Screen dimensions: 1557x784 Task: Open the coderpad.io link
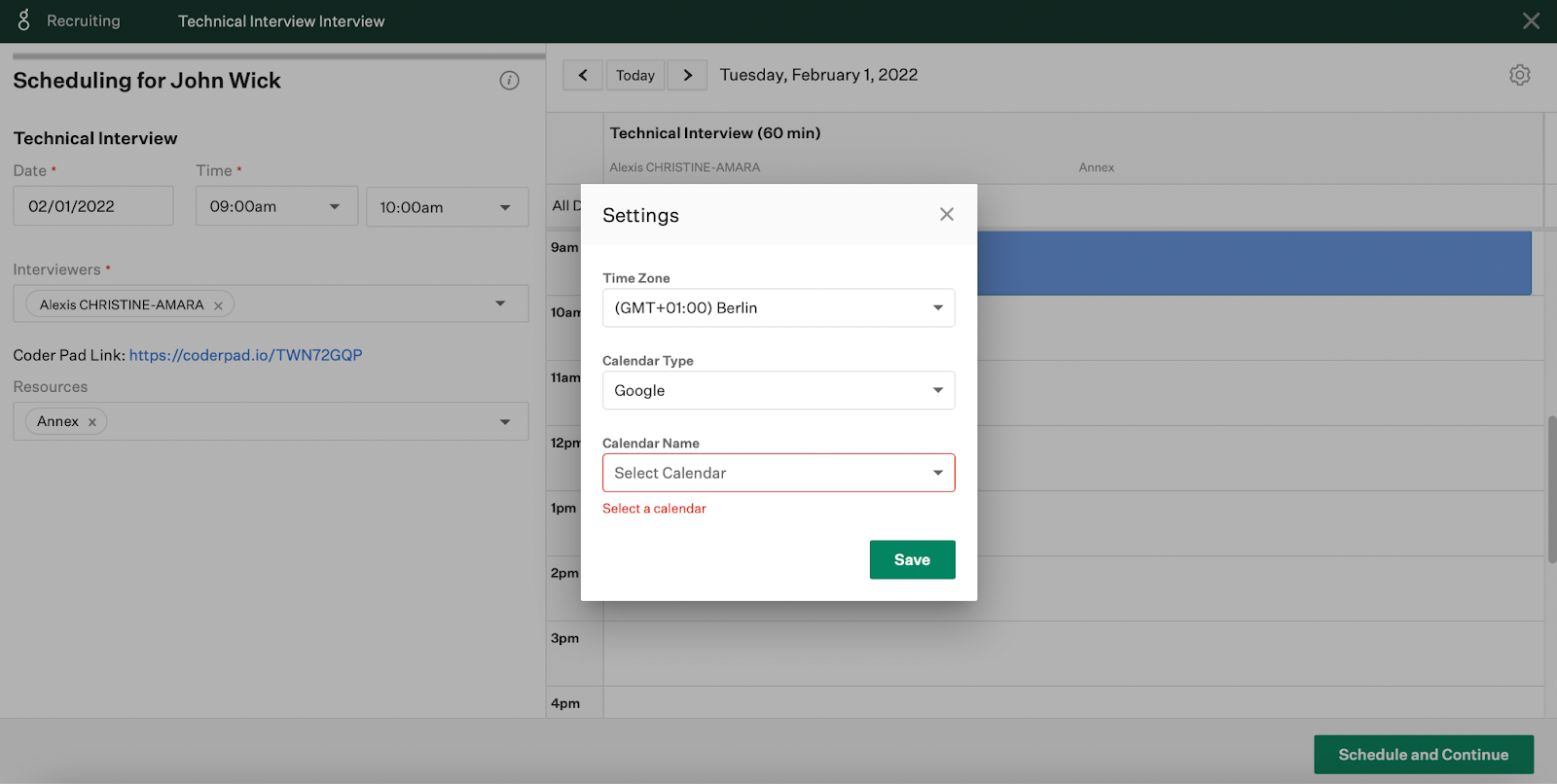pos(245,355)
